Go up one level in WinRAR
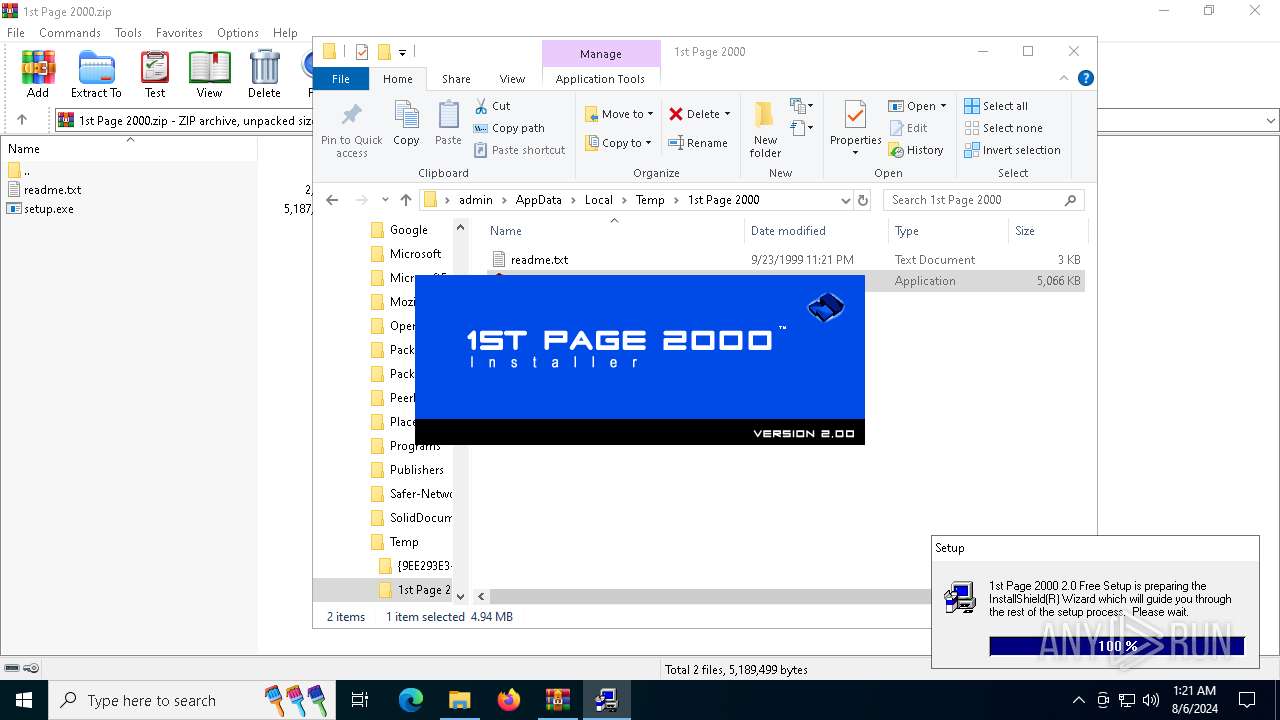The image size is (1280, 720). tap(22, 120)
